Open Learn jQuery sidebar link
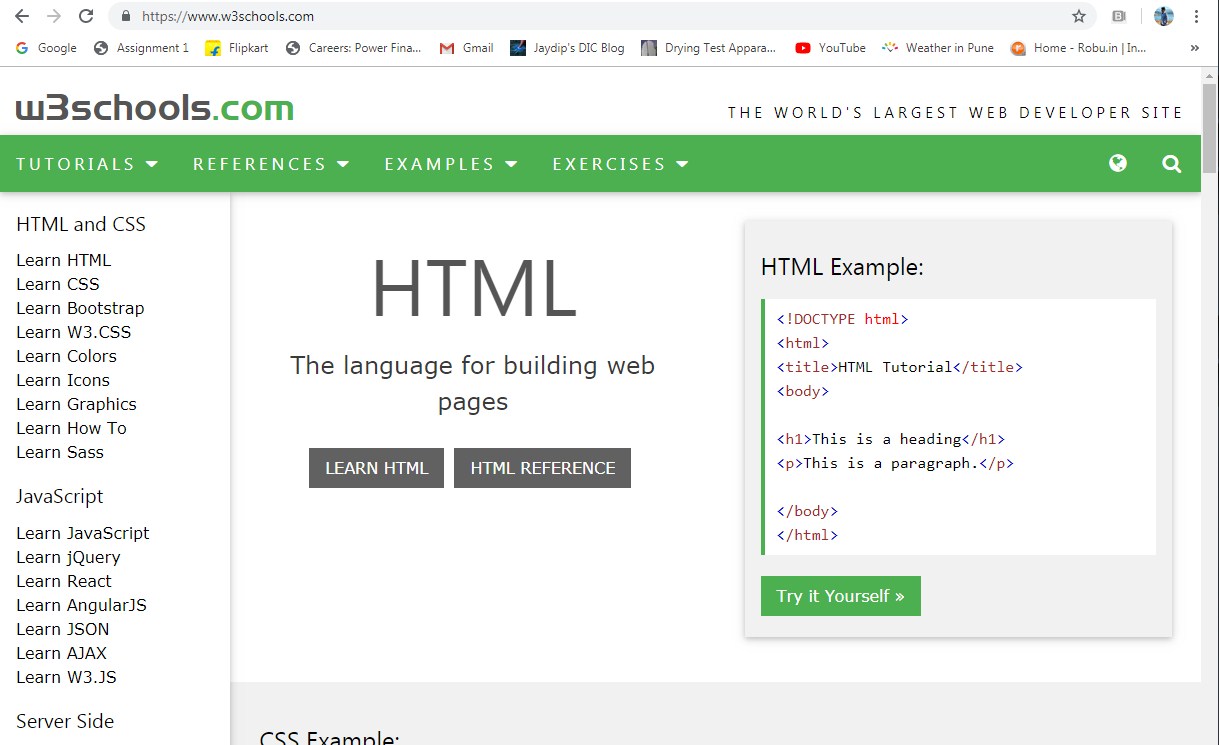This screenshot has width=1219, height=745. (68, 557)
